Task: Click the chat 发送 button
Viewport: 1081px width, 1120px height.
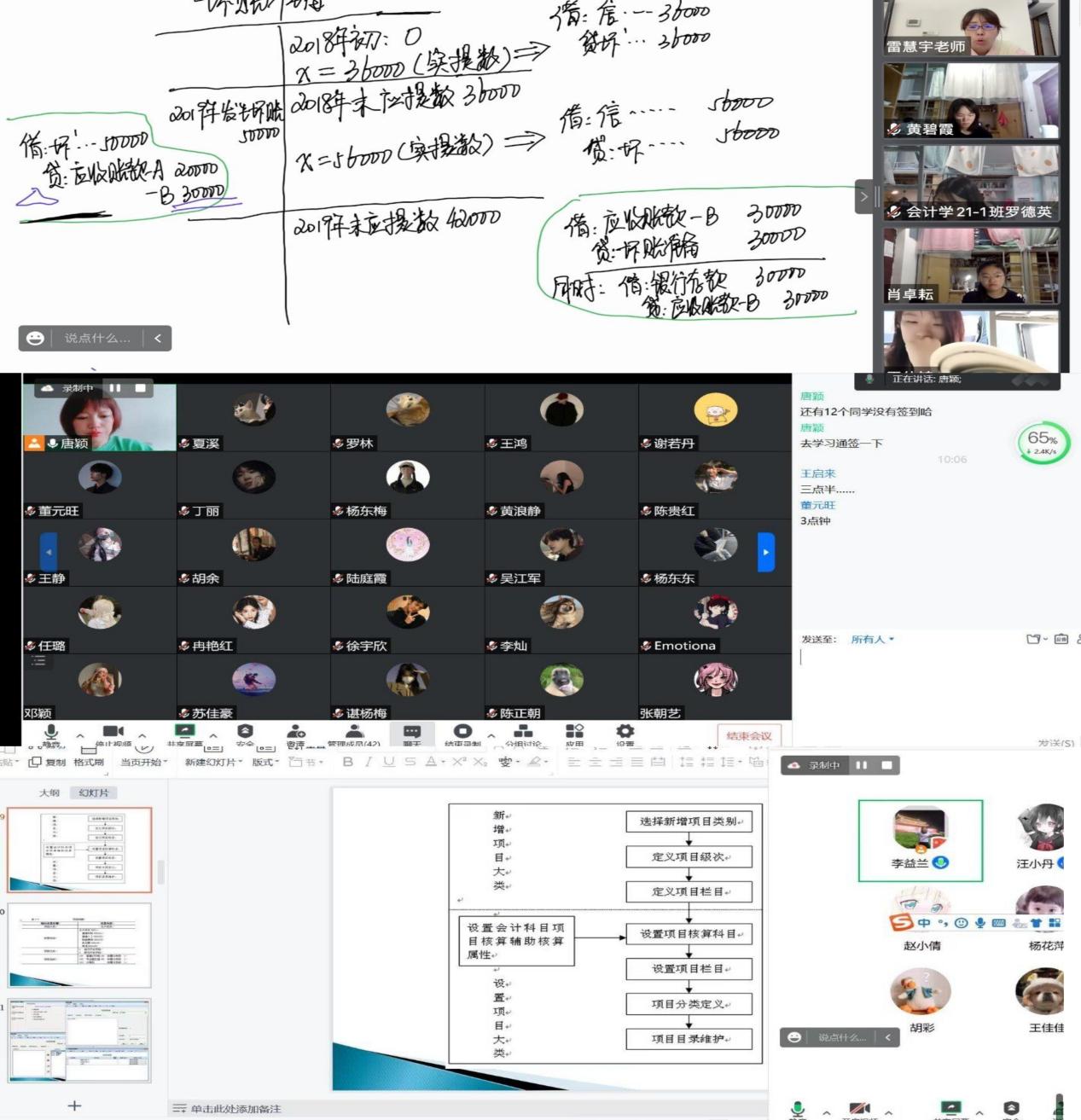Action: (x=1056, y=743)
